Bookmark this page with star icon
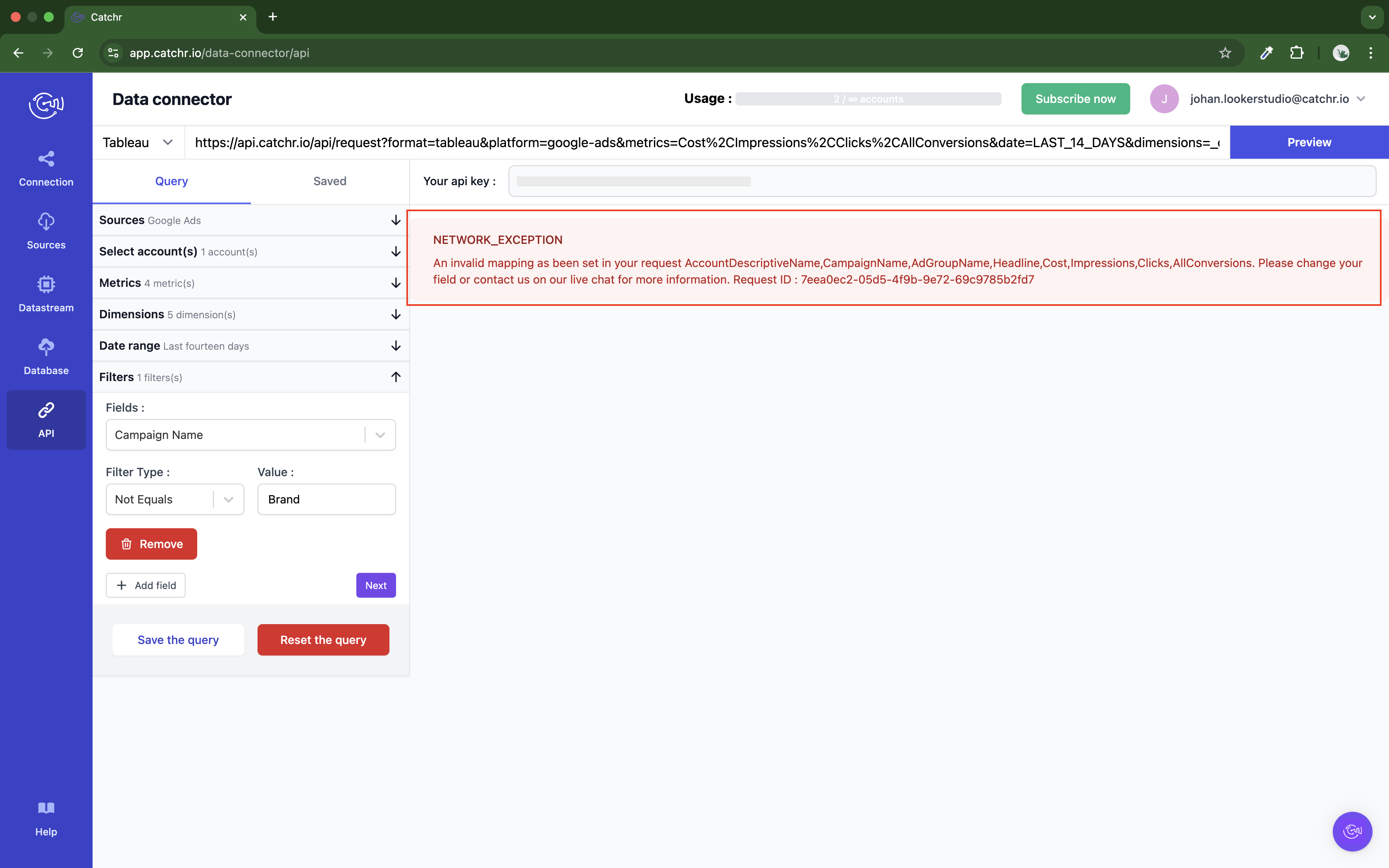Viewport: 1389px width, 868px height. (x=1225, y=53)
